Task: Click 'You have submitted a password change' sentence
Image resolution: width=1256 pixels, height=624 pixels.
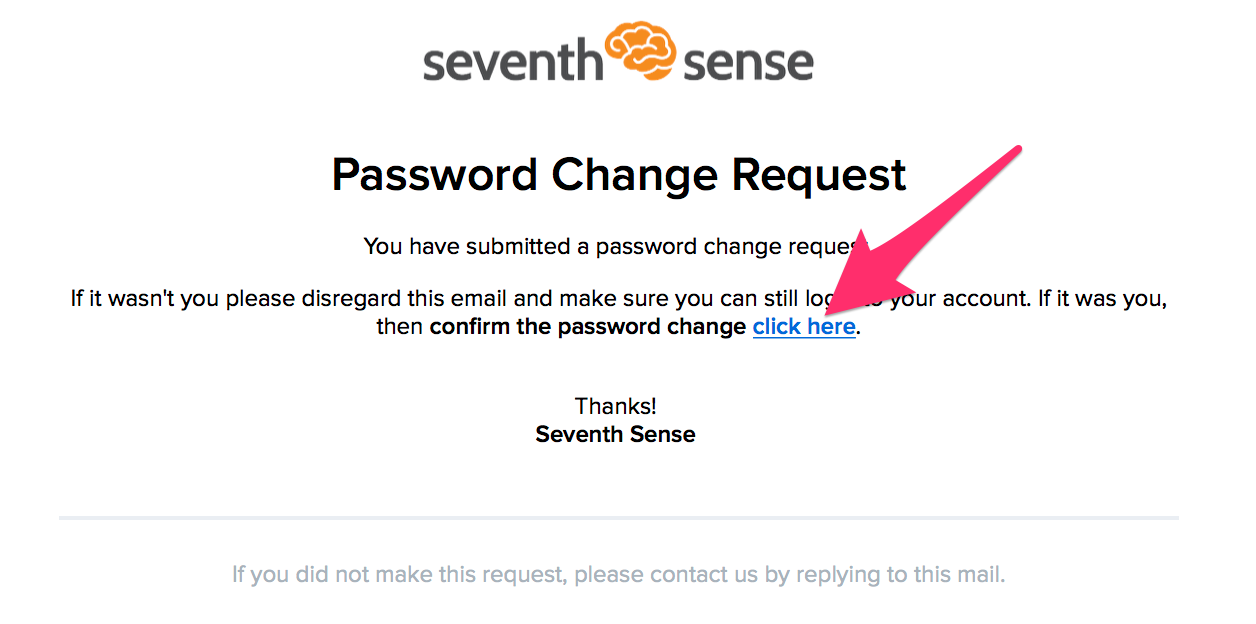Action: [x=612, y=246]
